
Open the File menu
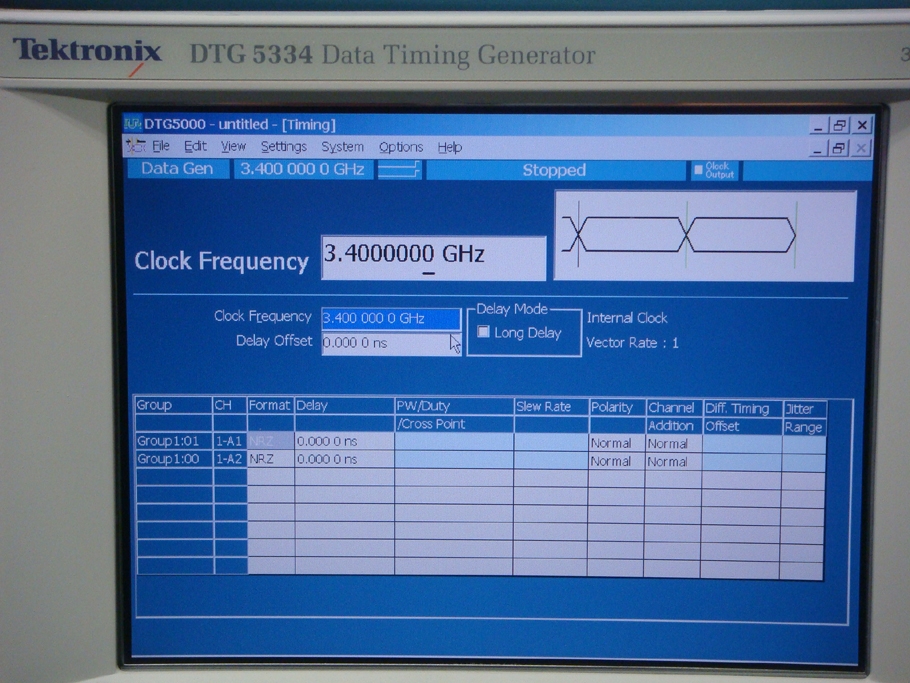tap(161, 146)
